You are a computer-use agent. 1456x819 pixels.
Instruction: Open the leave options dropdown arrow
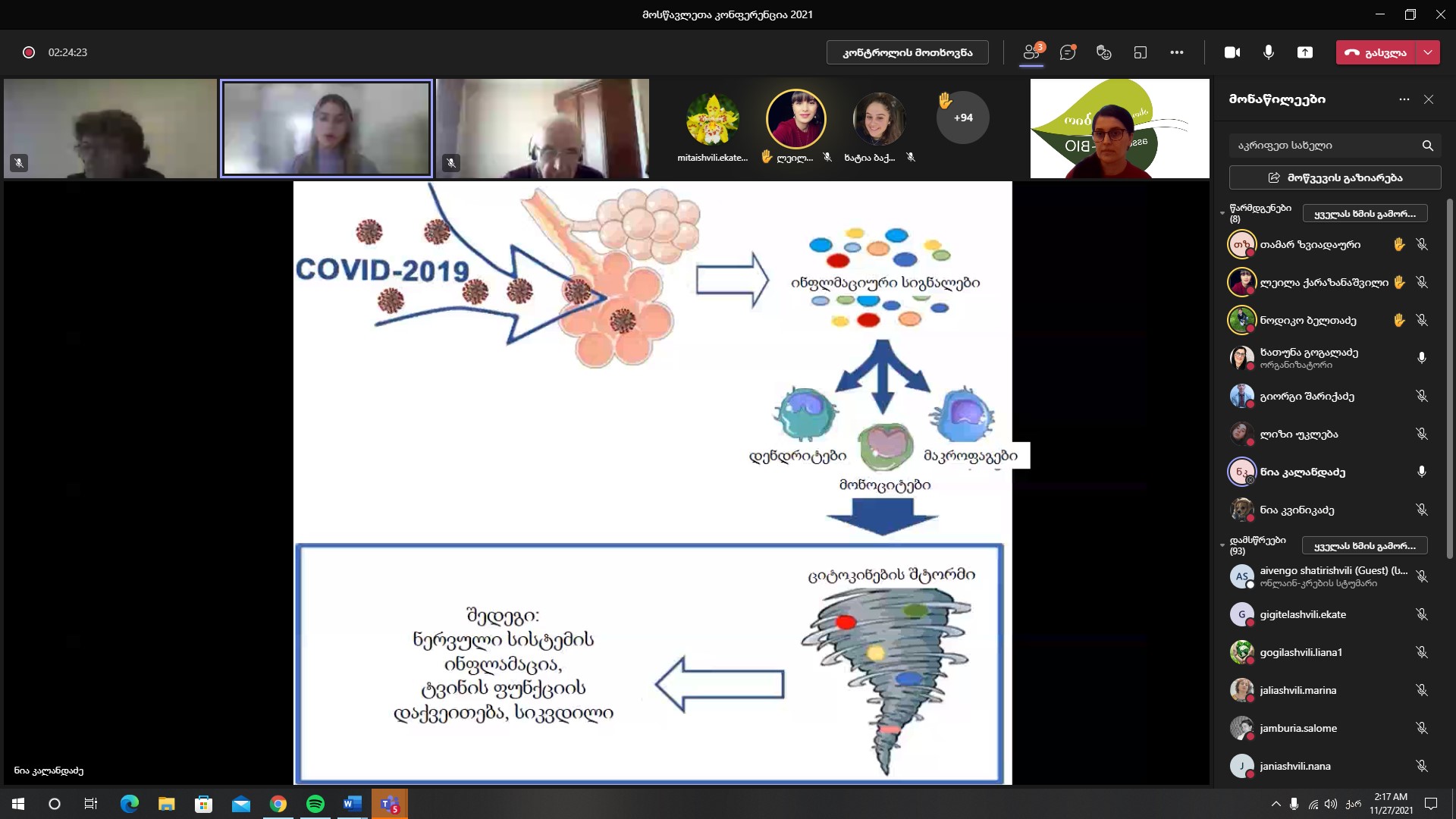(x=1428, y=52)
